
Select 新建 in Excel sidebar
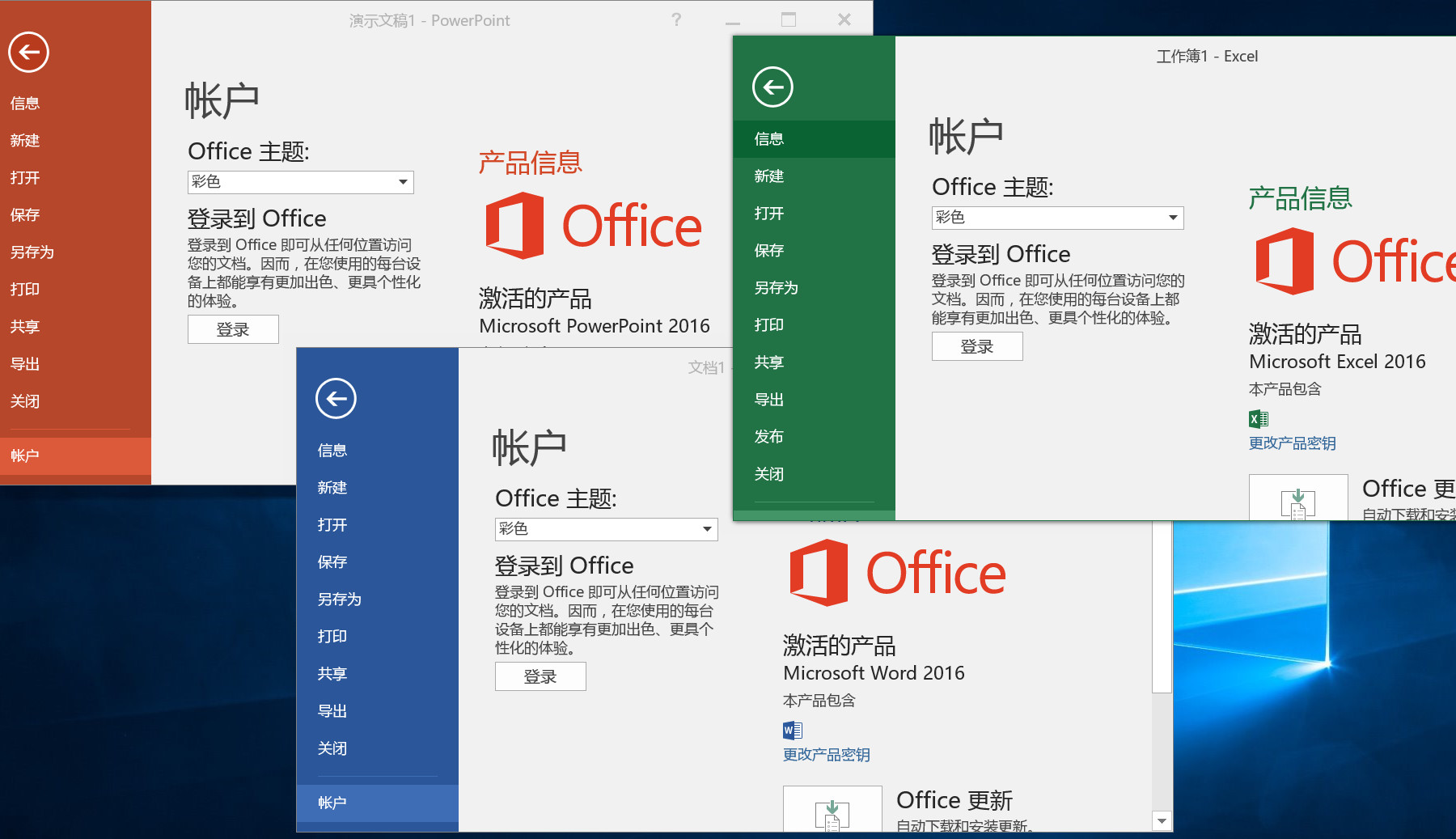pyautogui.click(x=814, y=176)
